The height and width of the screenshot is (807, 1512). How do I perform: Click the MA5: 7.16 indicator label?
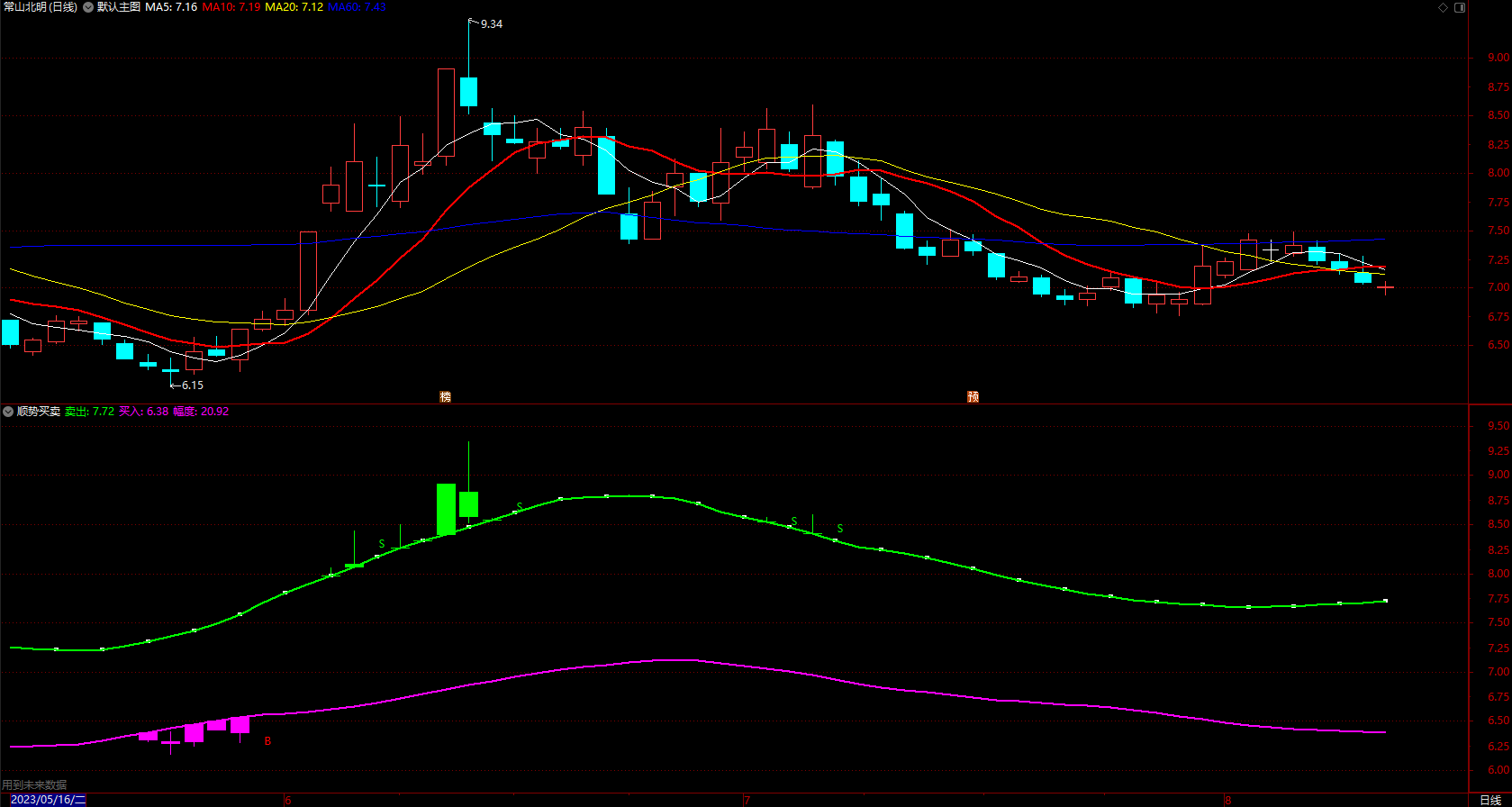[x=171, y=7]
